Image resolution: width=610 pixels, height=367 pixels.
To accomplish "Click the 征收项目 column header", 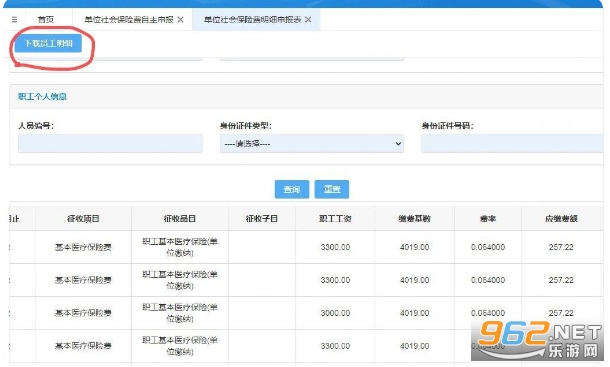I will [x=83, y=219].
